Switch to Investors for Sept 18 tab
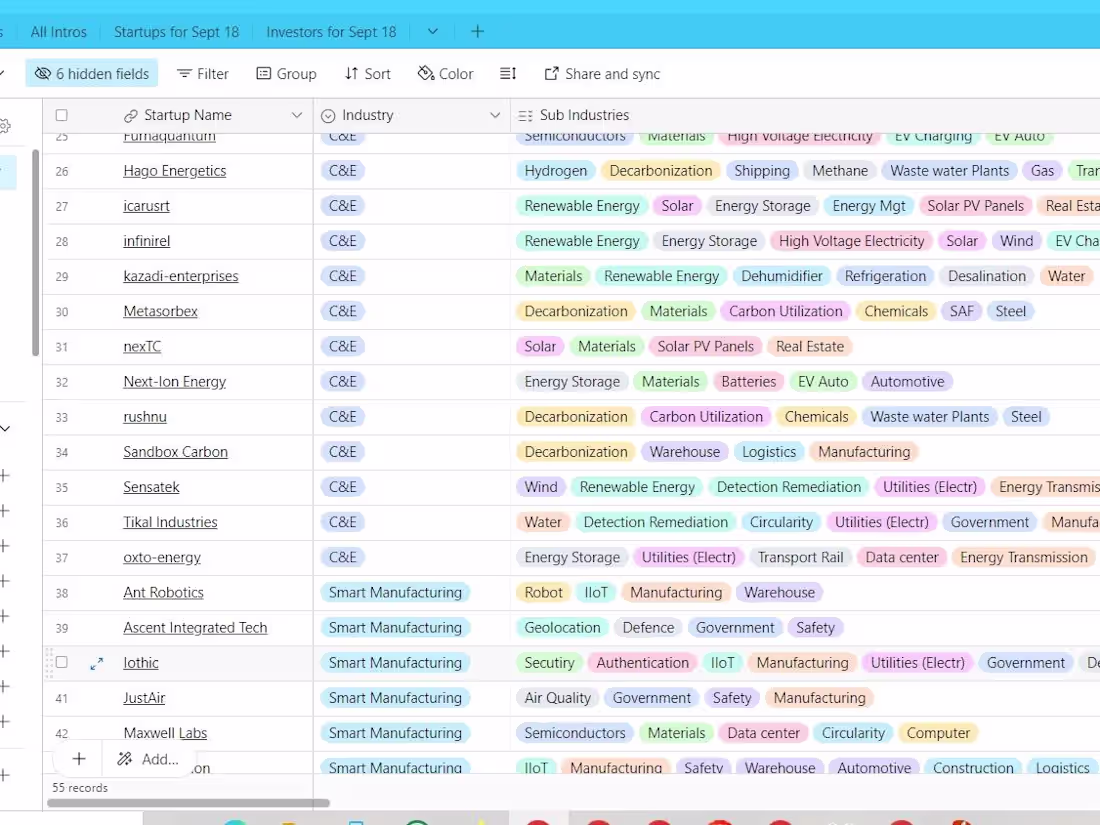This screenshot has width=1100, height=825. tap(331, 32)
